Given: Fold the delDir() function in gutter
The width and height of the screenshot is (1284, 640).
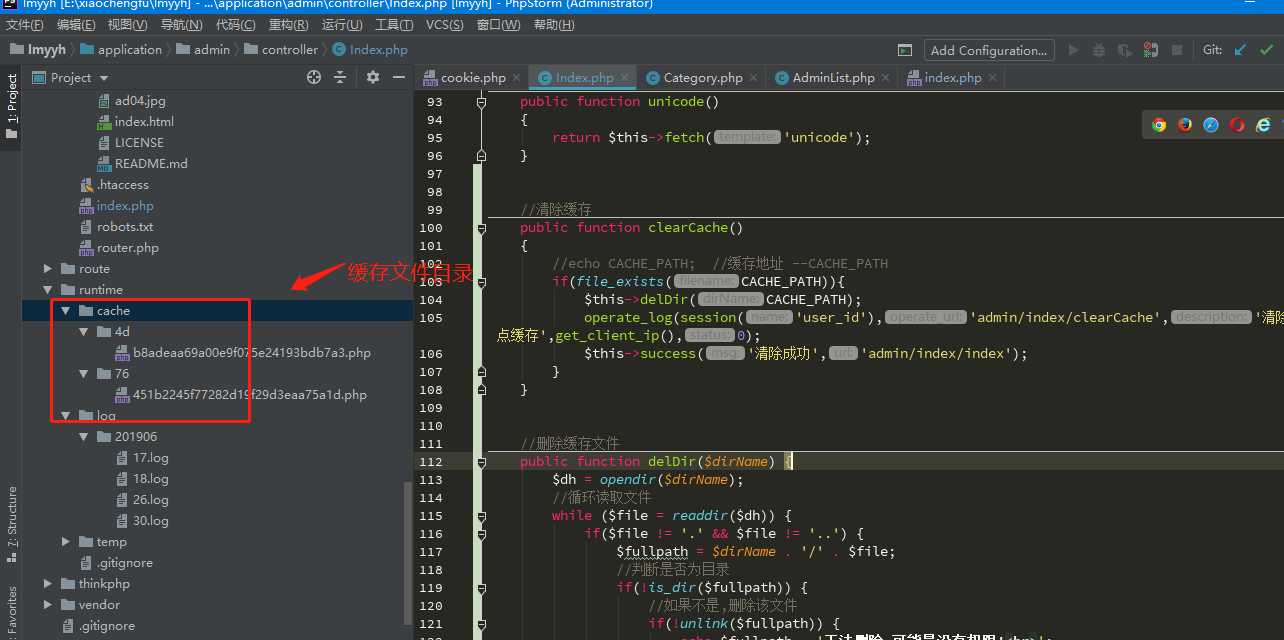Looking at the screenshot, I should [481, 462].
